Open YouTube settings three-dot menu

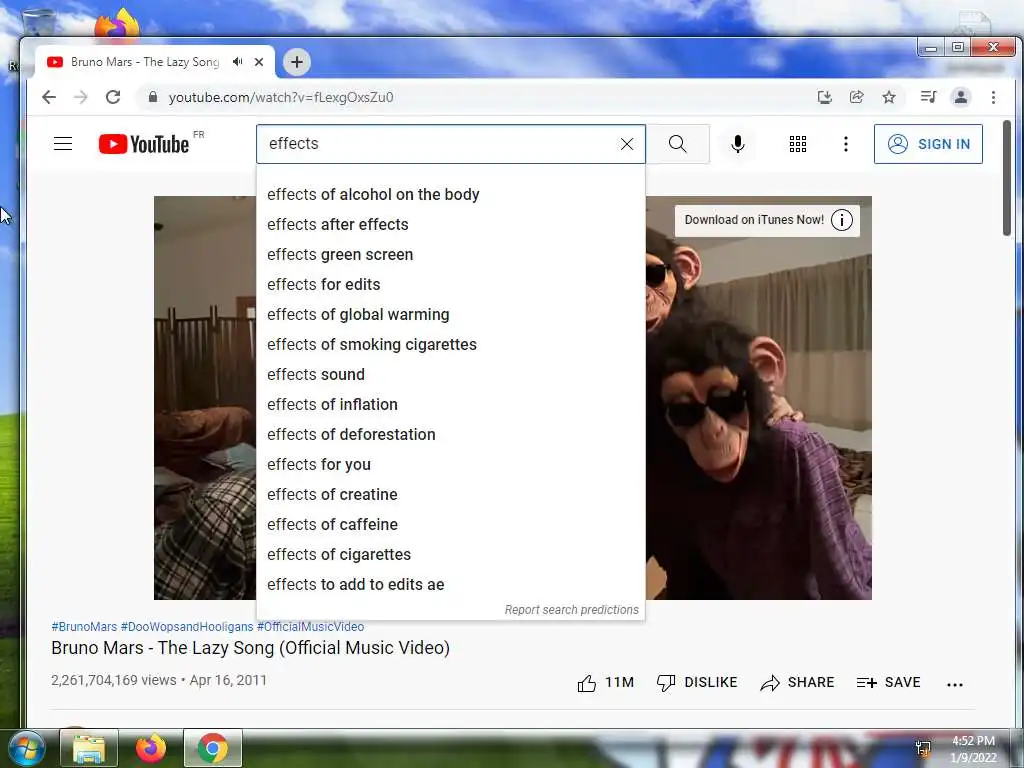click(x=846, y=144)
